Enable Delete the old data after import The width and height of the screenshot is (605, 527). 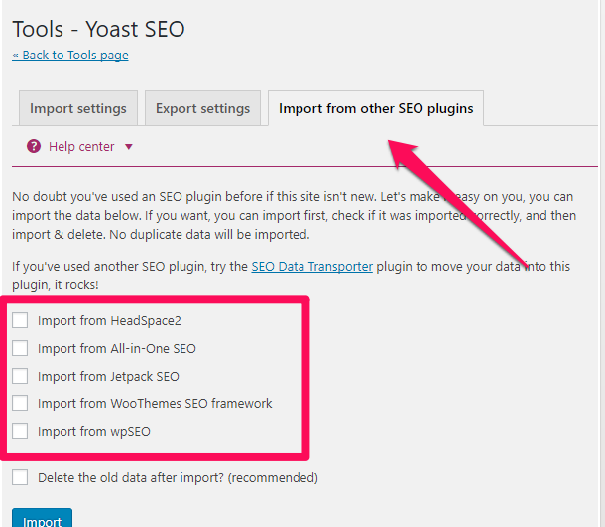pyautogui.click(x=20, y=477)
